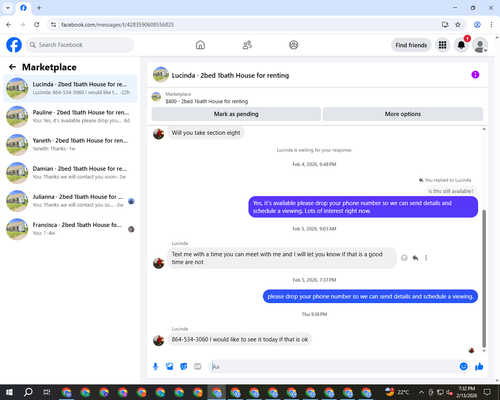Click conversation header title Lucinda
The height and width of the screenshot is (400, 500).
[230, 75]
